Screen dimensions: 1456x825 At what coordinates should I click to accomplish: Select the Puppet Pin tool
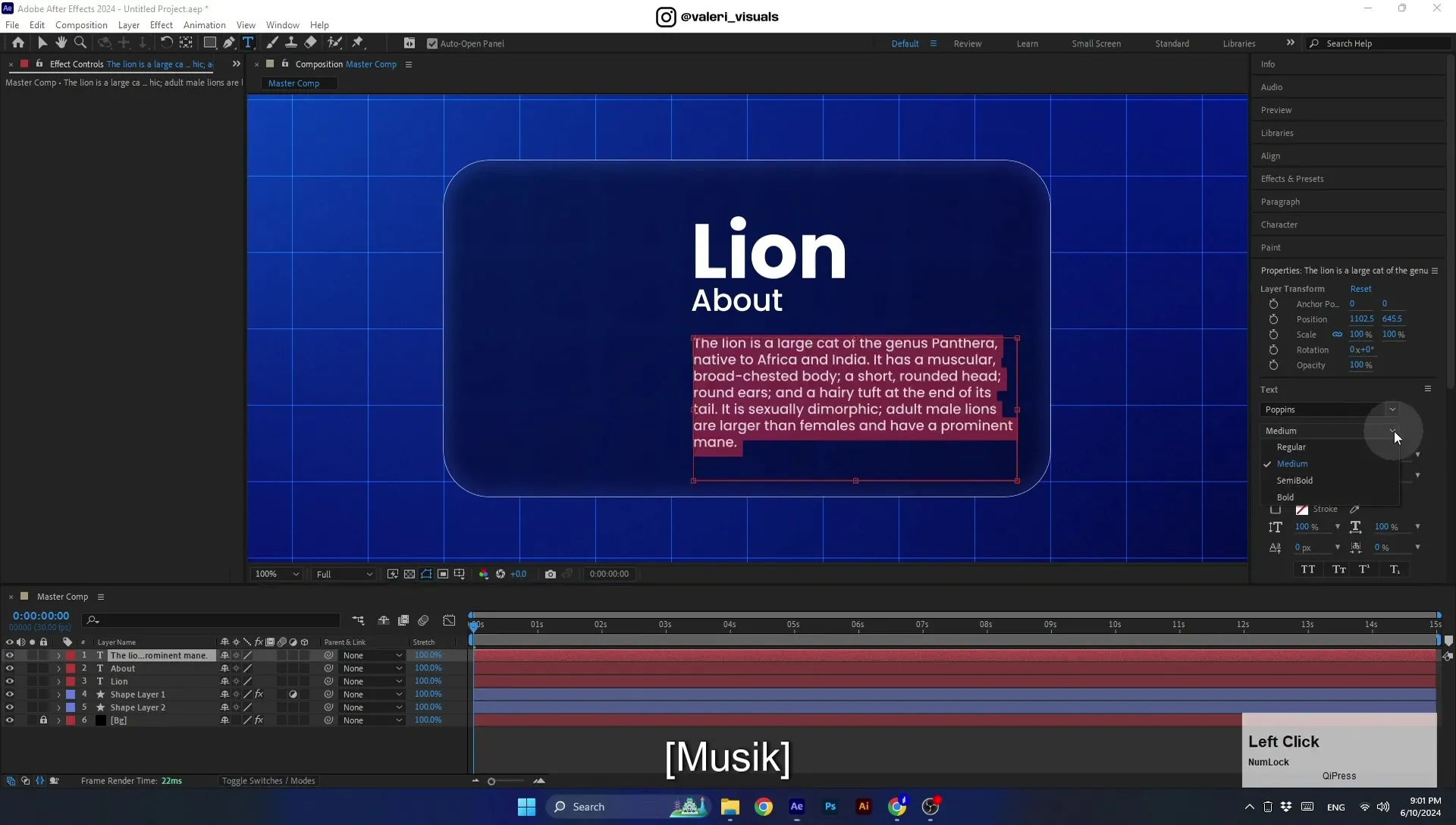tap(358, 43)
